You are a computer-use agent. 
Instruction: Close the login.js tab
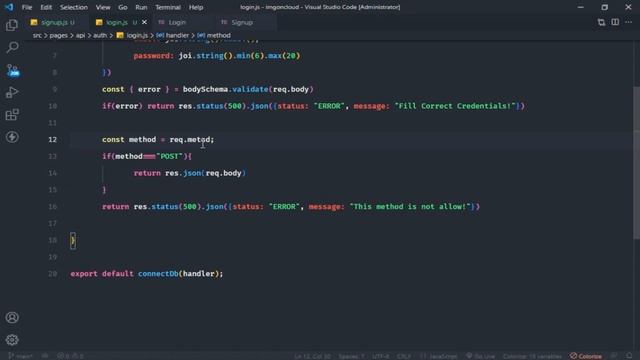(144, 22)
